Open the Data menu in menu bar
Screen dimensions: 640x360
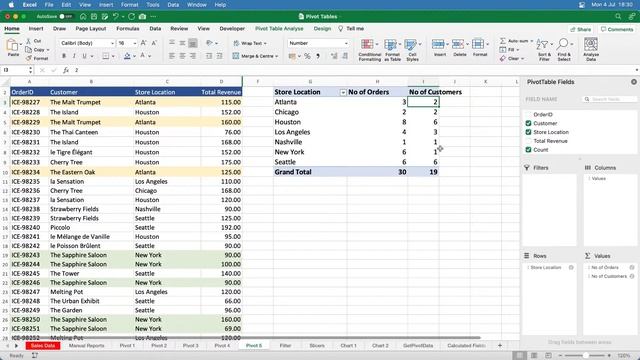[173, 5]
